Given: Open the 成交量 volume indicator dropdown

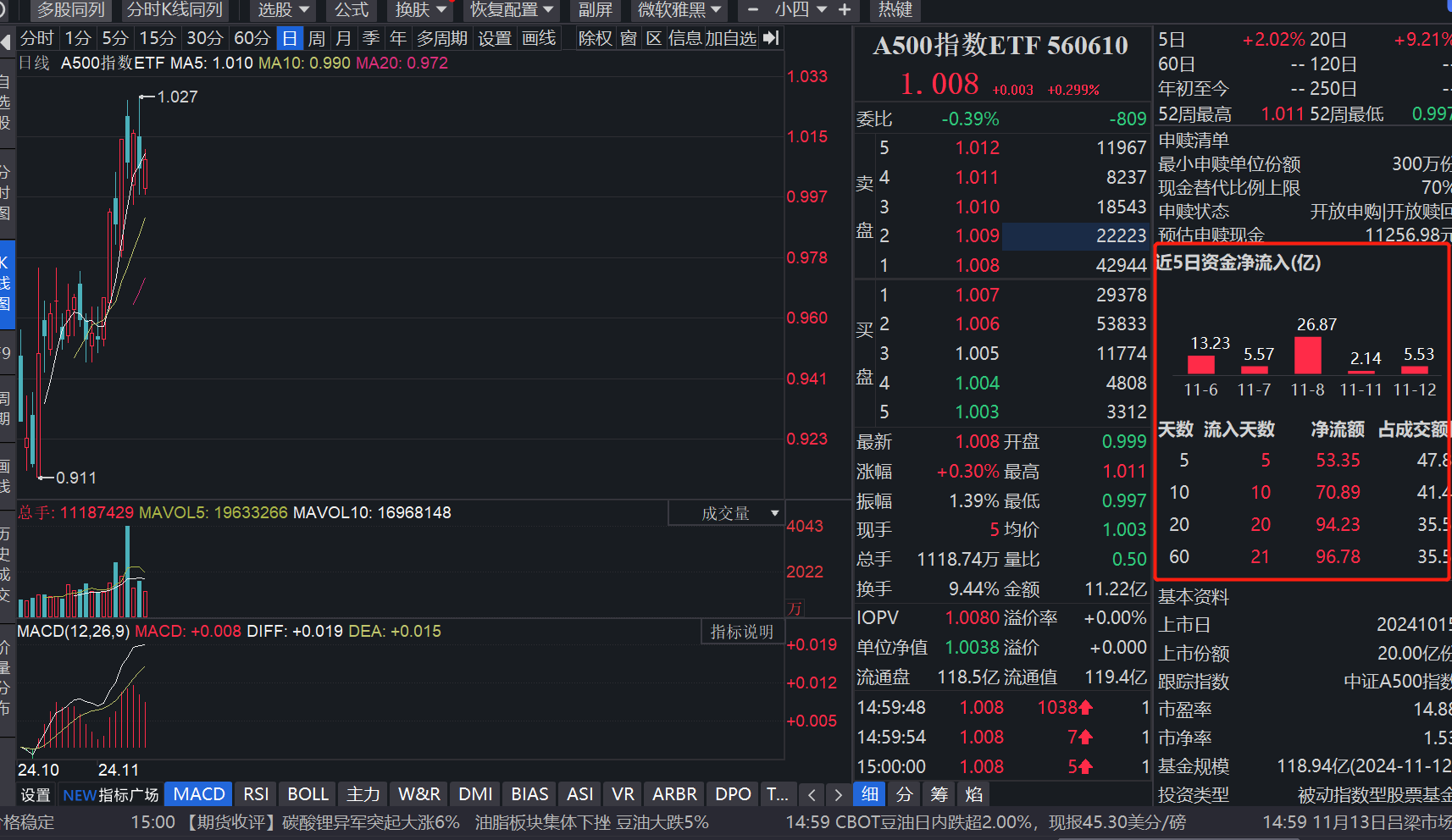Looking at the screenshot, I should [x=726, y=512].
